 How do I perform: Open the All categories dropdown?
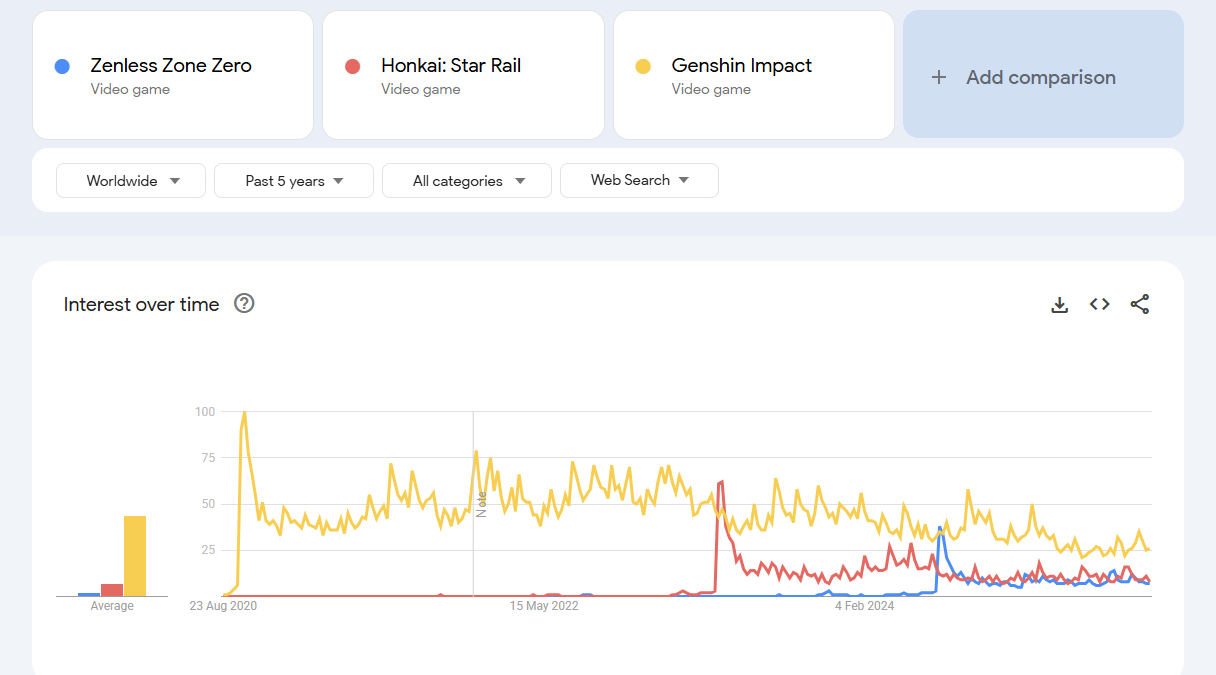467,181
